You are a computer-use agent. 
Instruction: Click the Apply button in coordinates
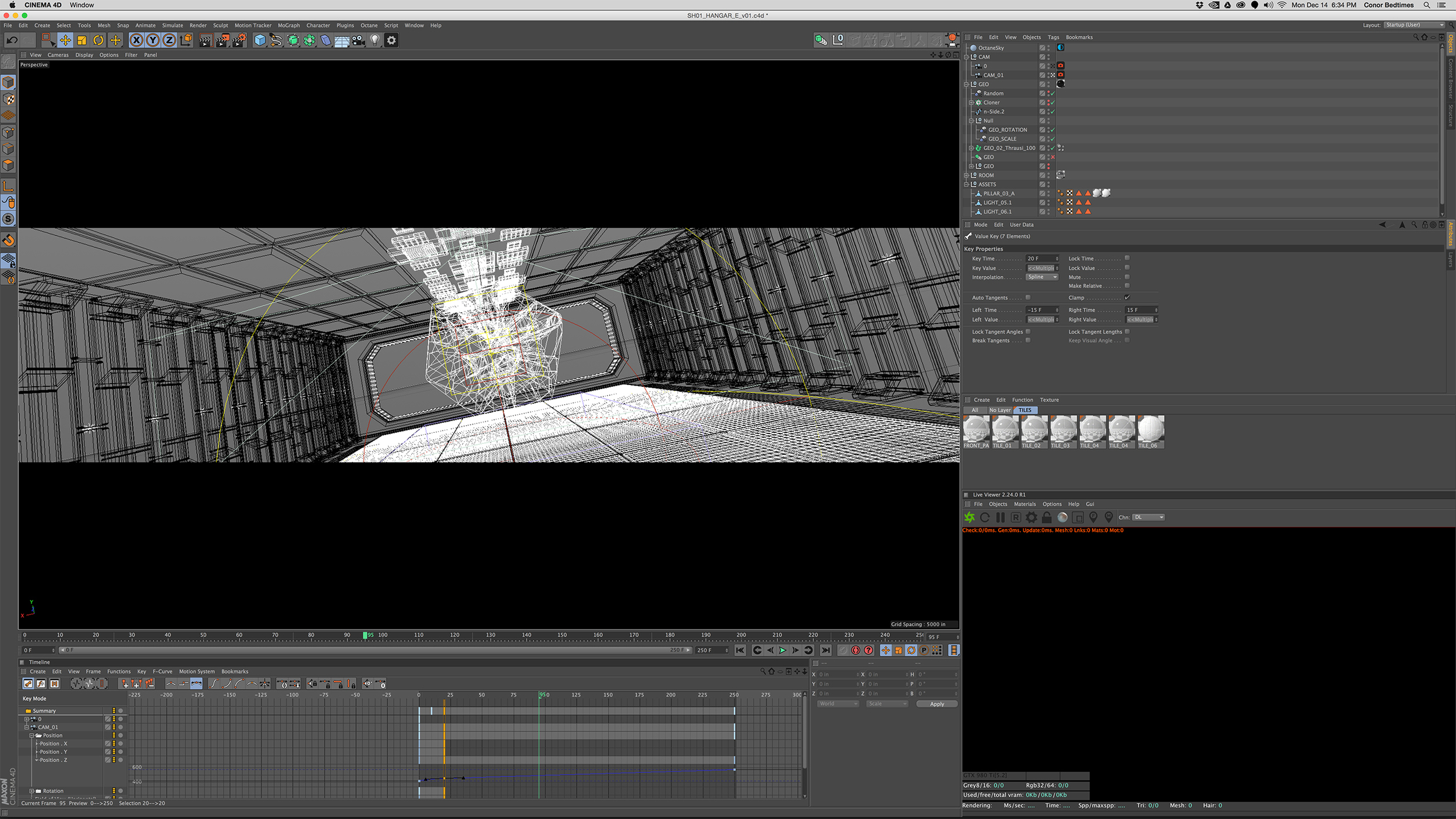point(937,704)
